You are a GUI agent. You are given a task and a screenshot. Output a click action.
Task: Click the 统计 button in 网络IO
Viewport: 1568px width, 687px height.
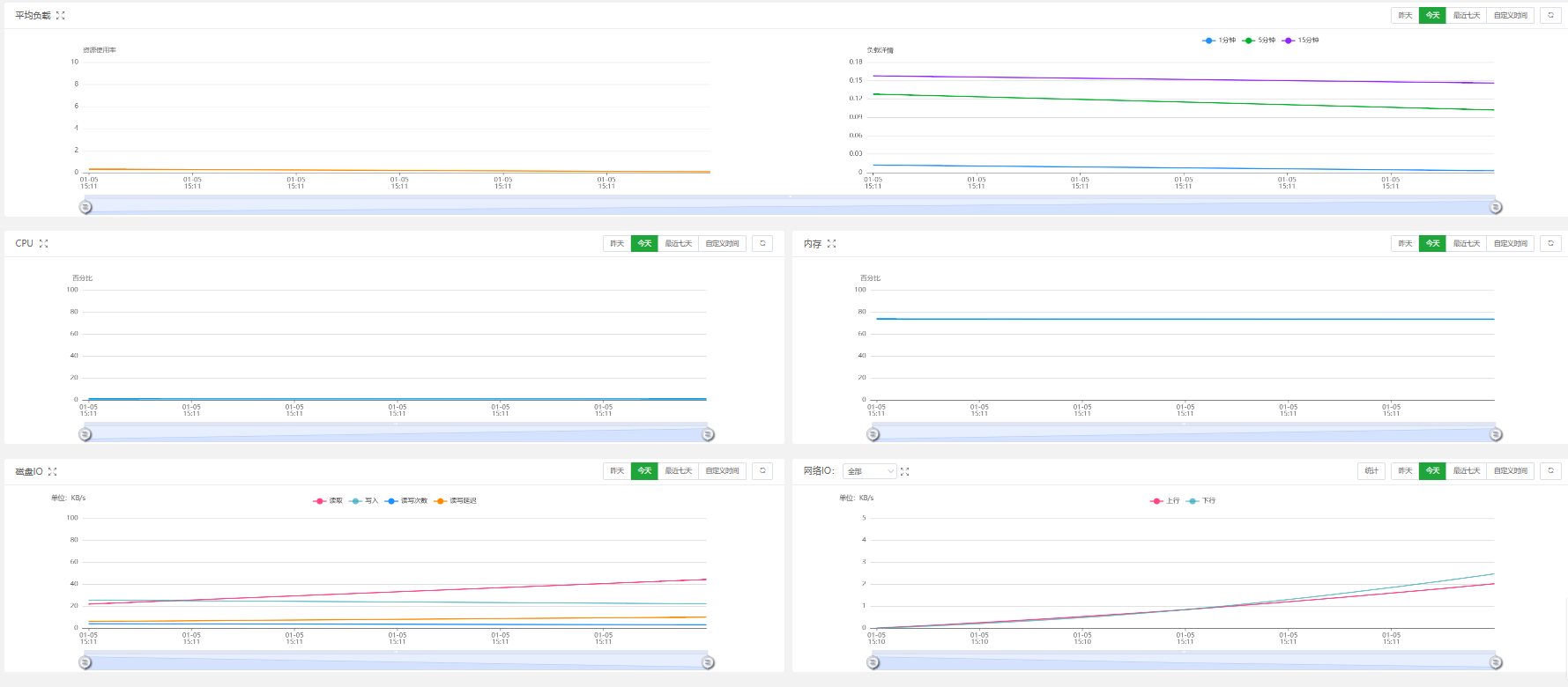click(x=1371, y=471)
